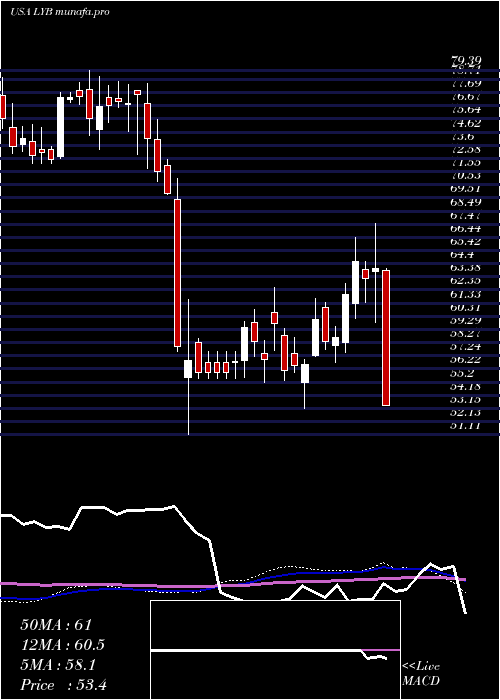This screenshot has height=700, width=500.
Task: Select the 63.38 price axis label
Action: click(x=465, y=268)
